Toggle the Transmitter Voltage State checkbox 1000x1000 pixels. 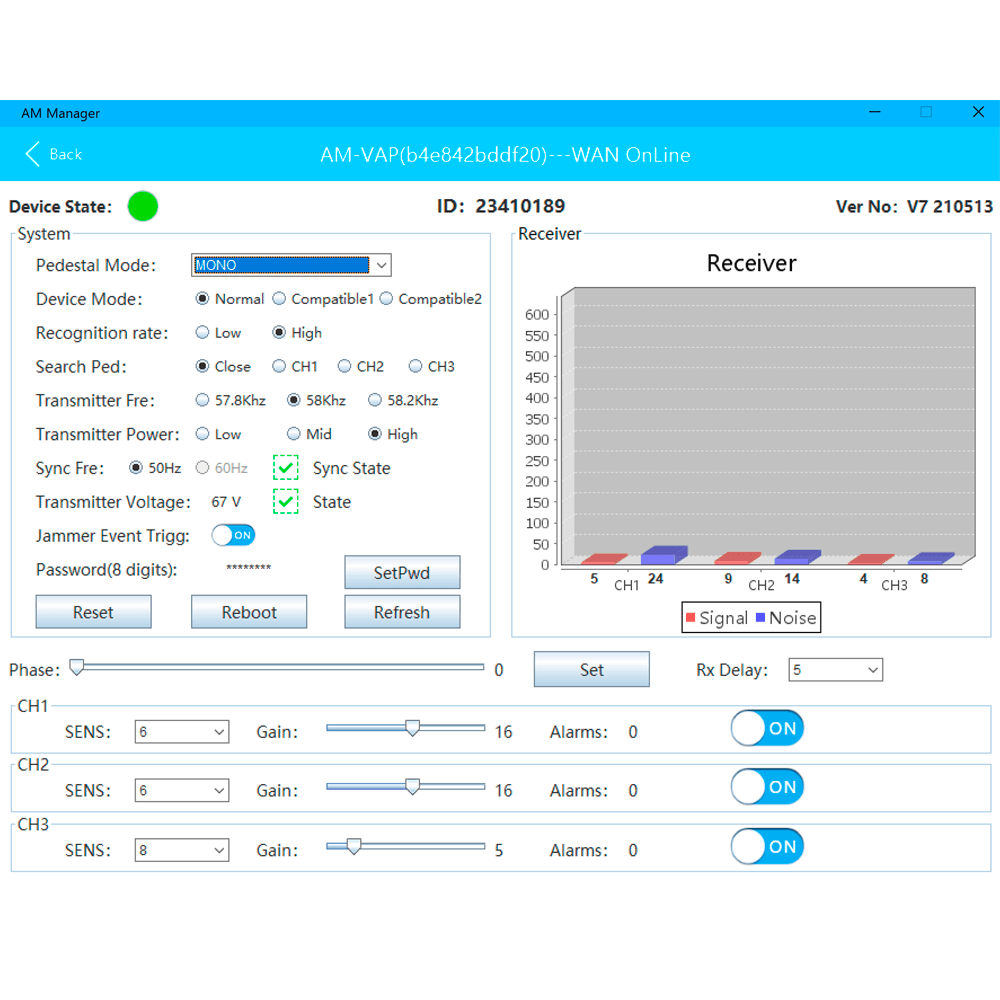click(286, 502)
